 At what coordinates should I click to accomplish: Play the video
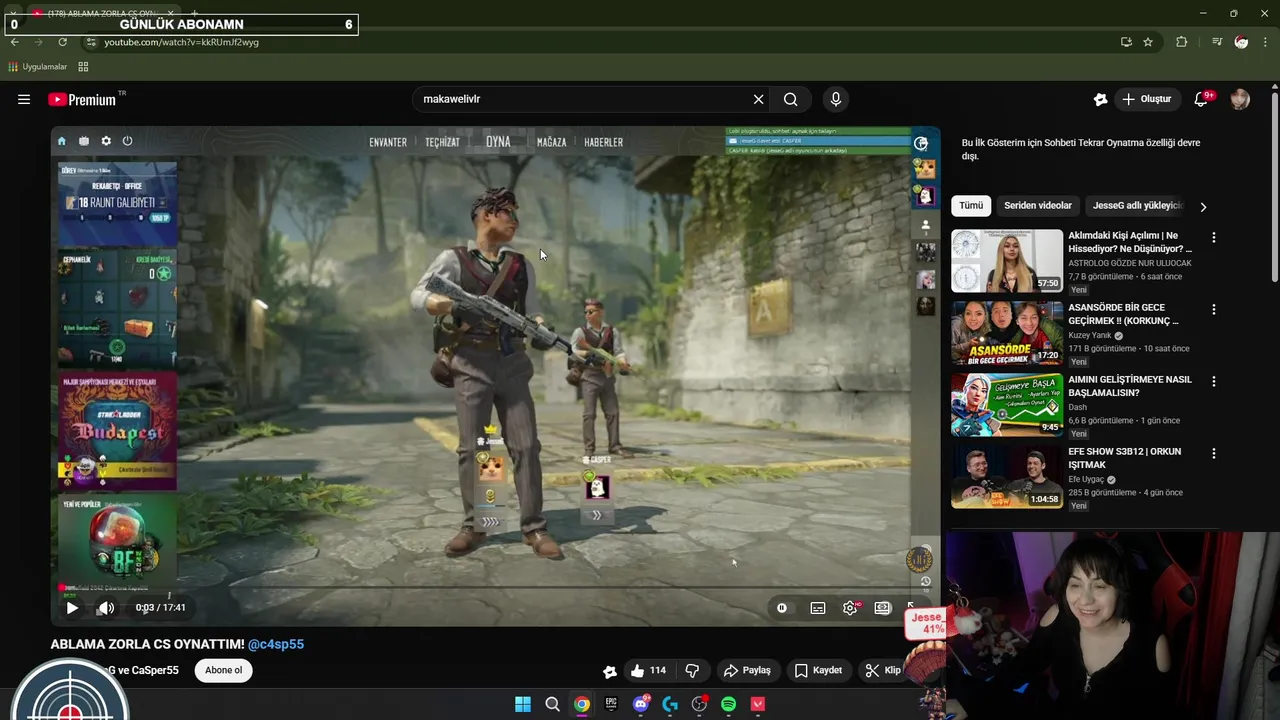(72, 607)
